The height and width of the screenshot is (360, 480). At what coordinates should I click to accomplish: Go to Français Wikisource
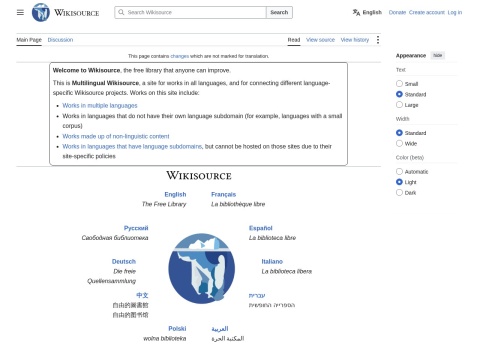click(x=223, y=194)
